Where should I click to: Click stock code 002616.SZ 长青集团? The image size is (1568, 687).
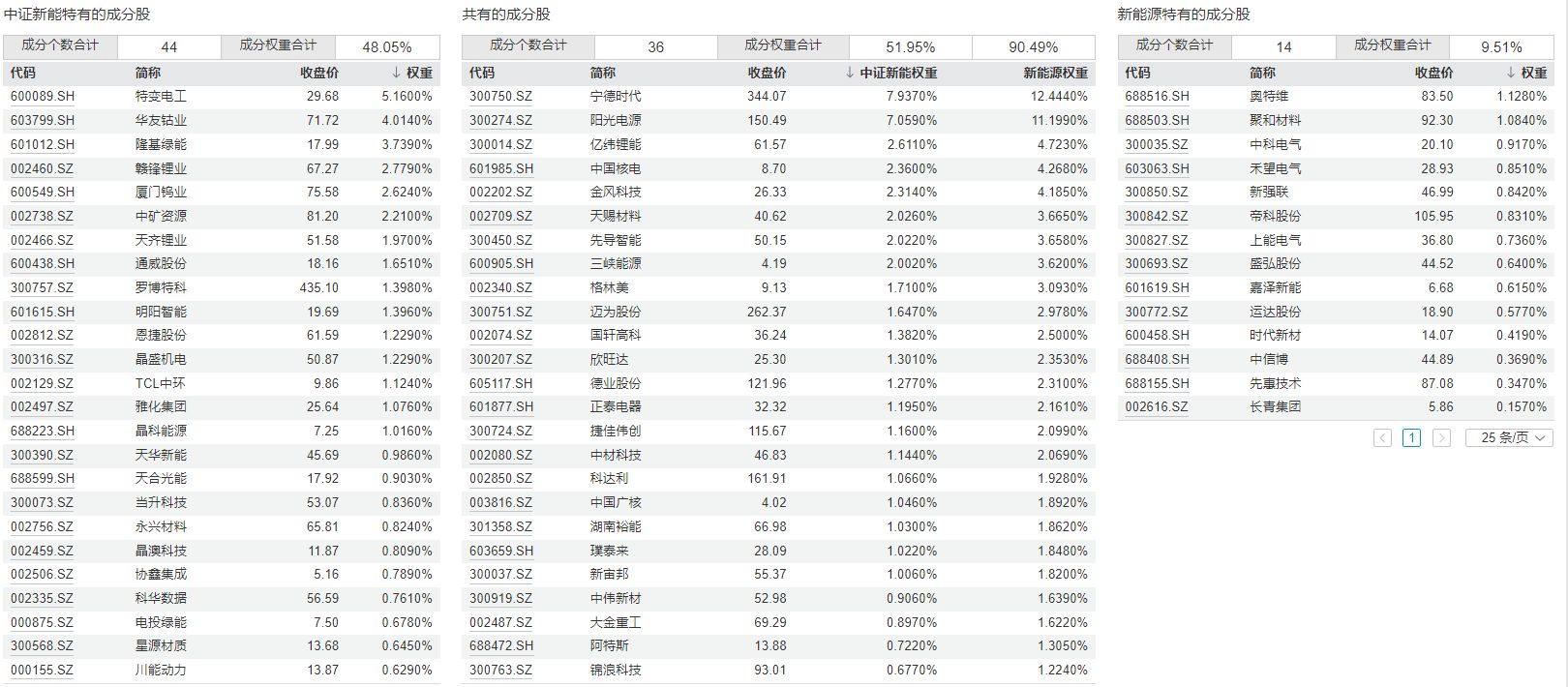(1156, 407)
